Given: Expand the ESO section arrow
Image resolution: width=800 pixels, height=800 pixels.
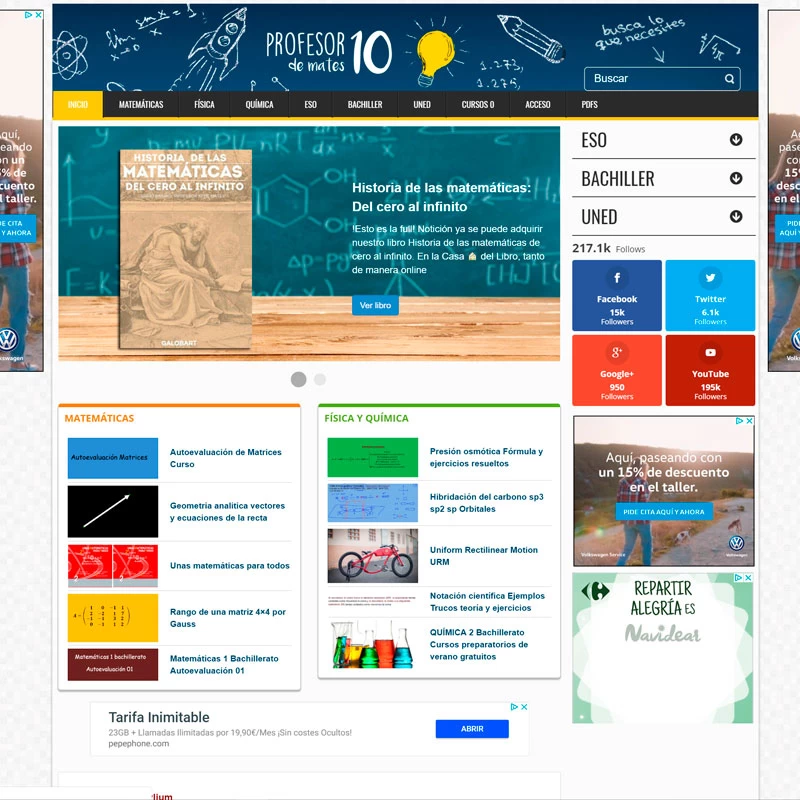Looking at the screenshot, I should 736,140.
